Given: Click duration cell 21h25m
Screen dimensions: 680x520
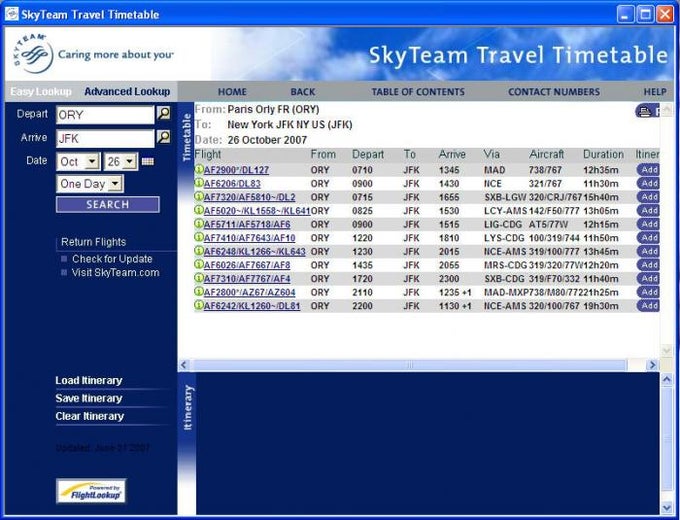Looking at the screenshot, I should [x=601, y=293].
